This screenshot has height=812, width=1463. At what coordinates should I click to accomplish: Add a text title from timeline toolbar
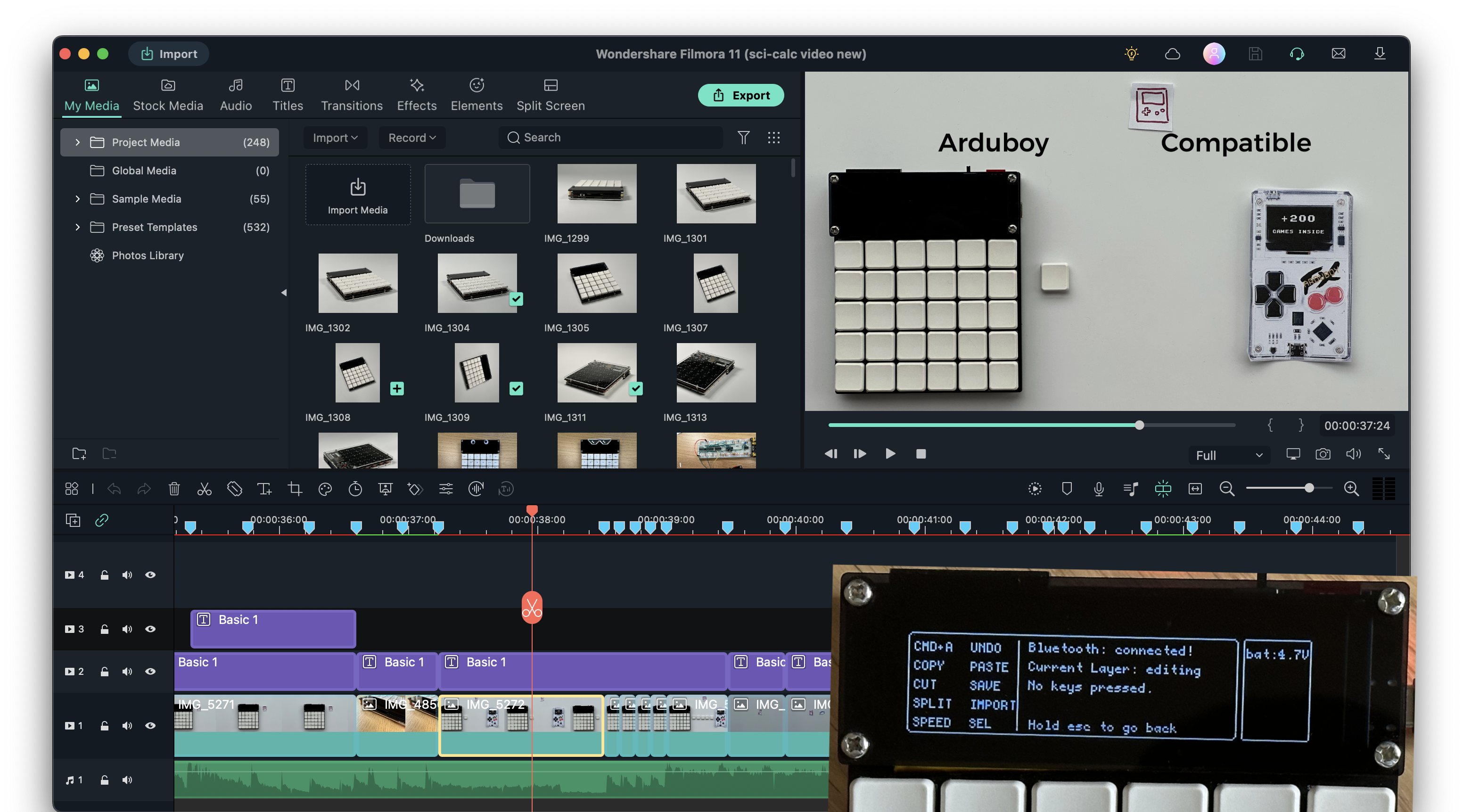264,489
